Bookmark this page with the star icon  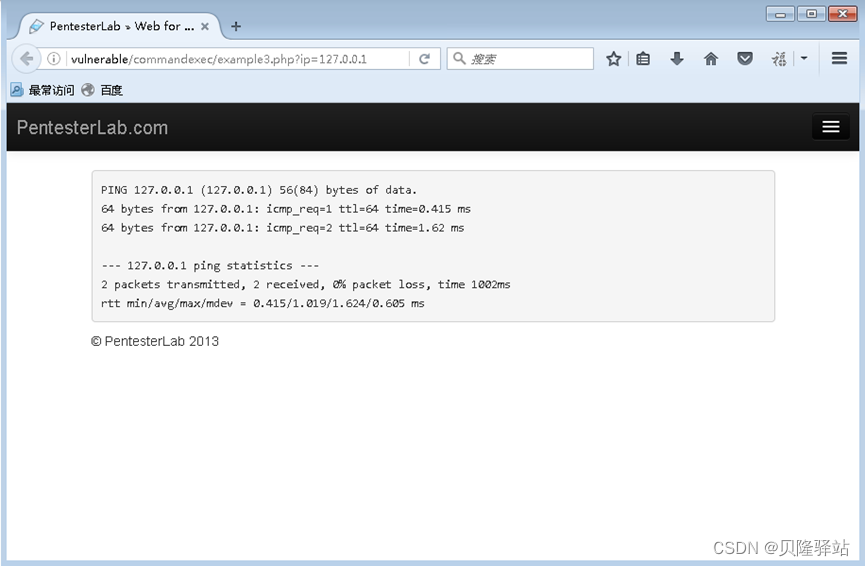click(613, 58)
